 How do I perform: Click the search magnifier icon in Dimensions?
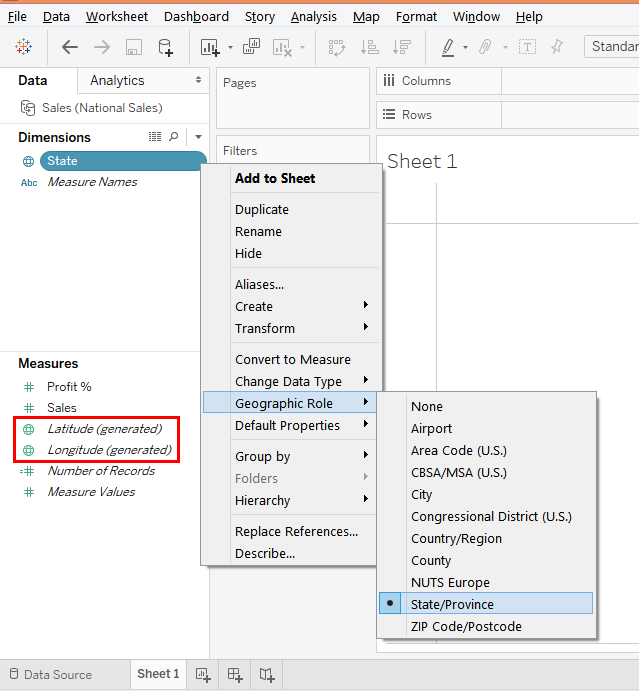174,137
